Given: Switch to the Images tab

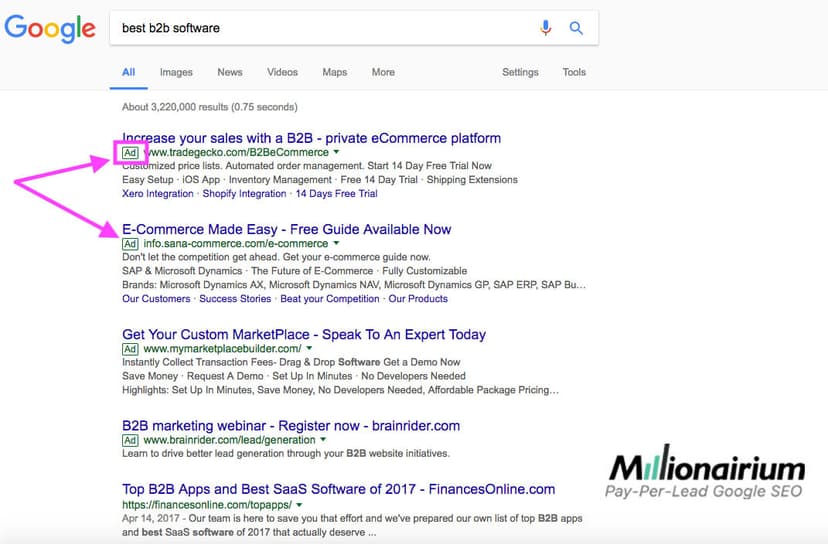Looking at the screenshot, I should (176, 72).
